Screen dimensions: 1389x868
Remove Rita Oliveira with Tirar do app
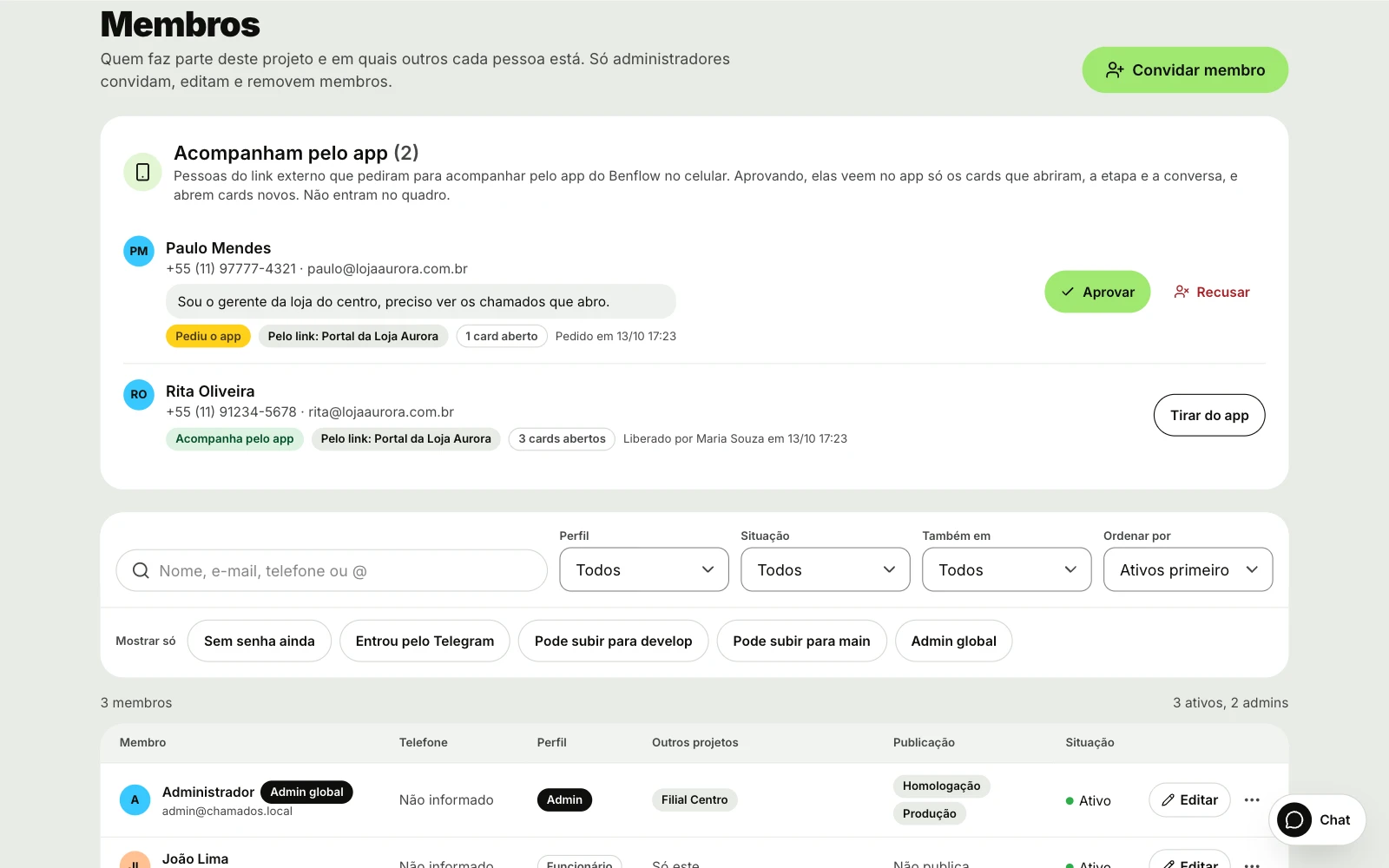pos(1209,415)
